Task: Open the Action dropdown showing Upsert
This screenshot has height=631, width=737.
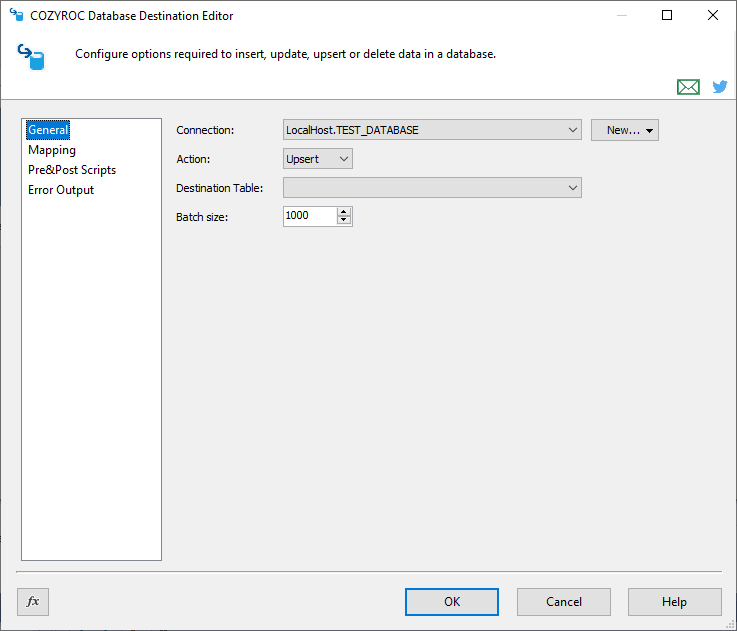Action: pyautogui.click(x=318, y=159)
